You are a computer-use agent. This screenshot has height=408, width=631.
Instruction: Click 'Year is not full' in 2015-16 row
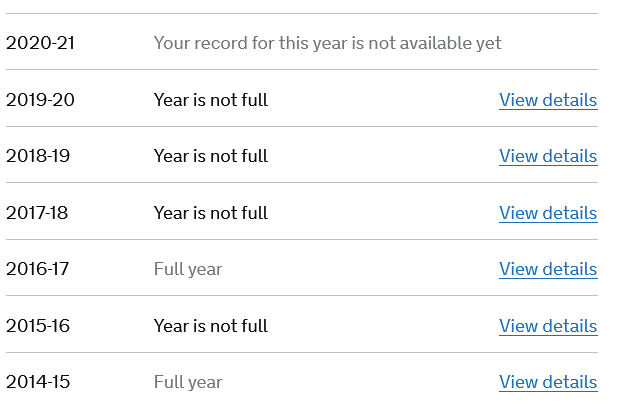coord(210,326)
